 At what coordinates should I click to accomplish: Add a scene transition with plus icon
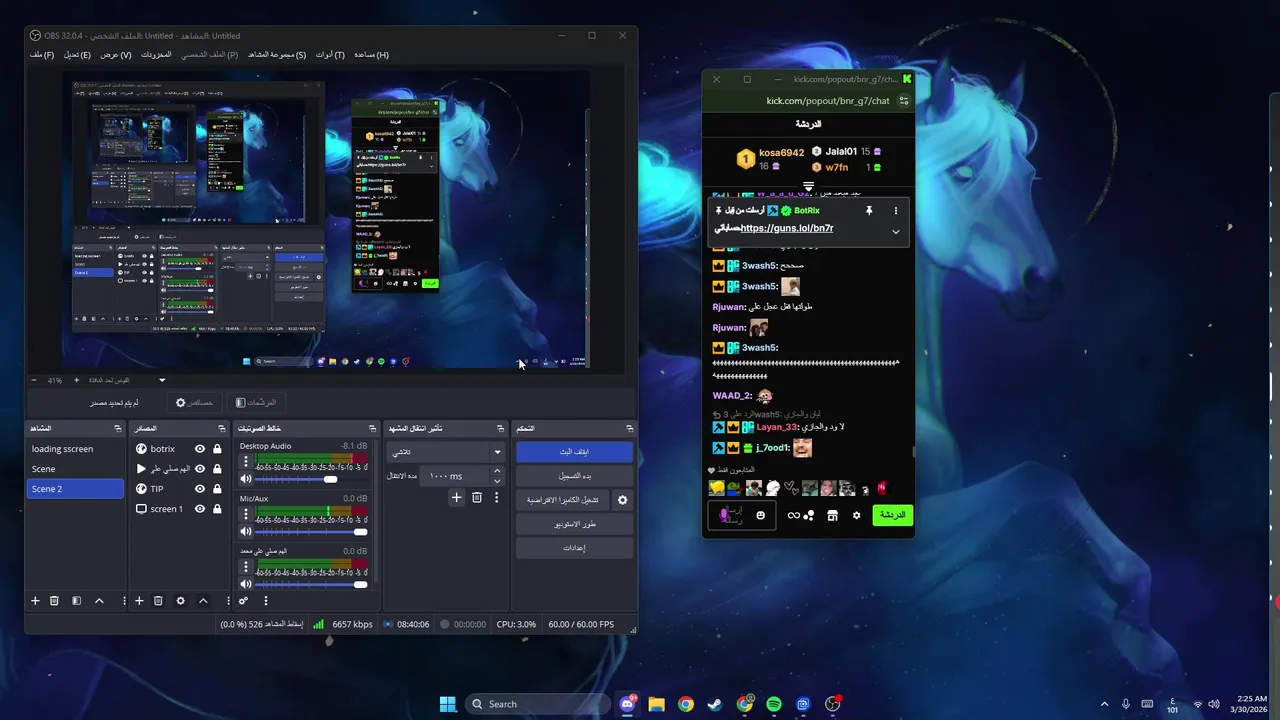pyautogui.click(x=456, y=497)
